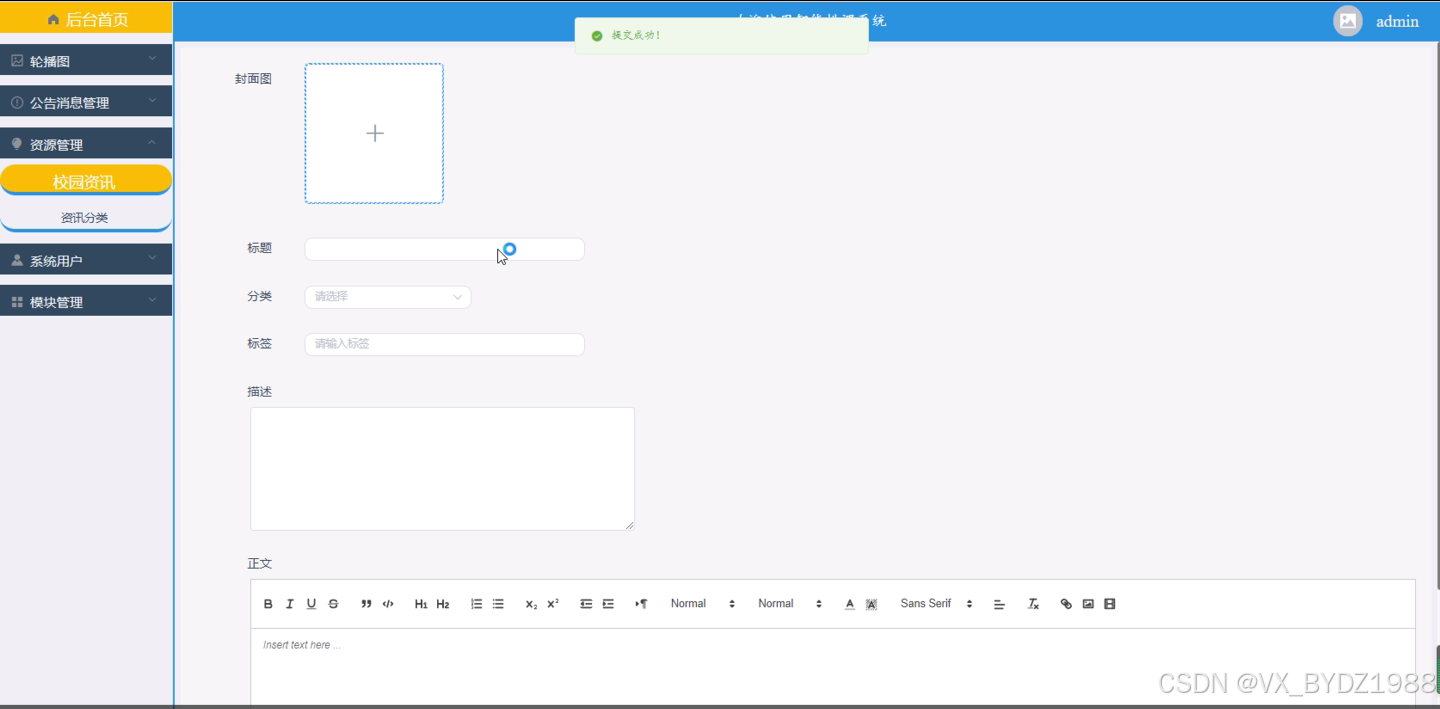
Task: Click the 封面图 label
Action: (x=253, y=79)
